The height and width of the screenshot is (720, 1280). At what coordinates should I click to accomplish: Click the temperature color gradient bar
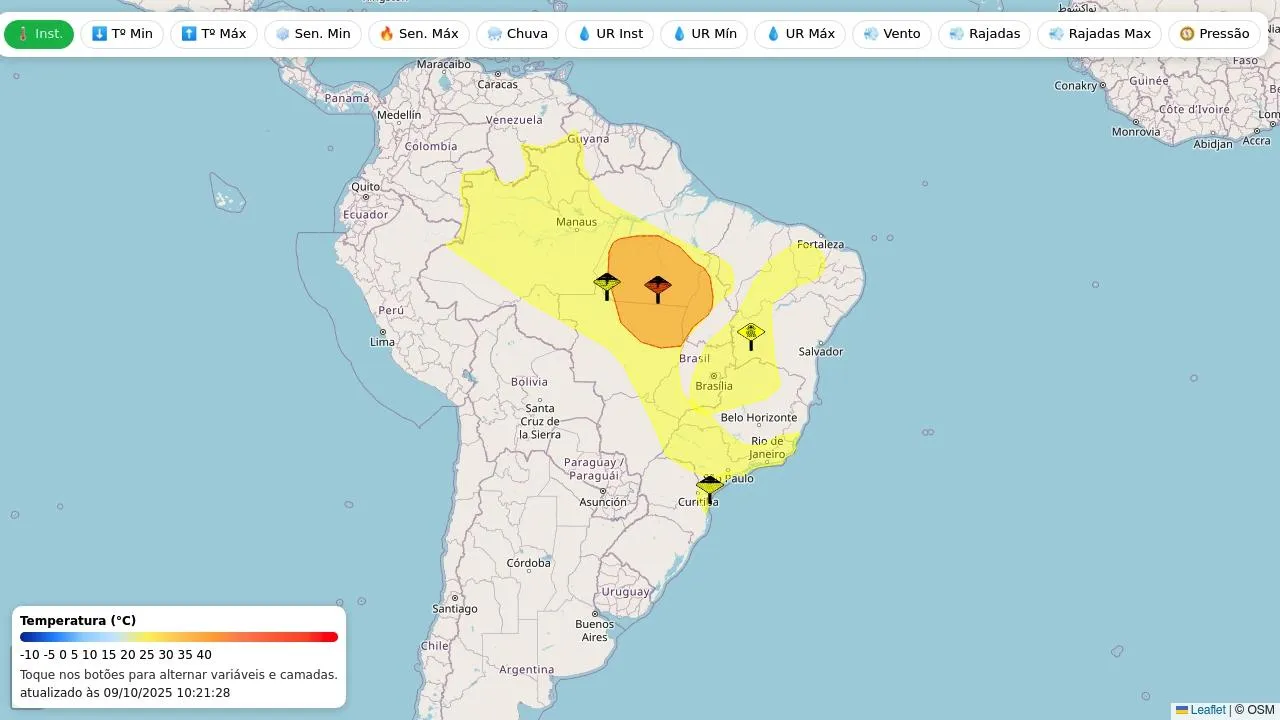(179, 637)
